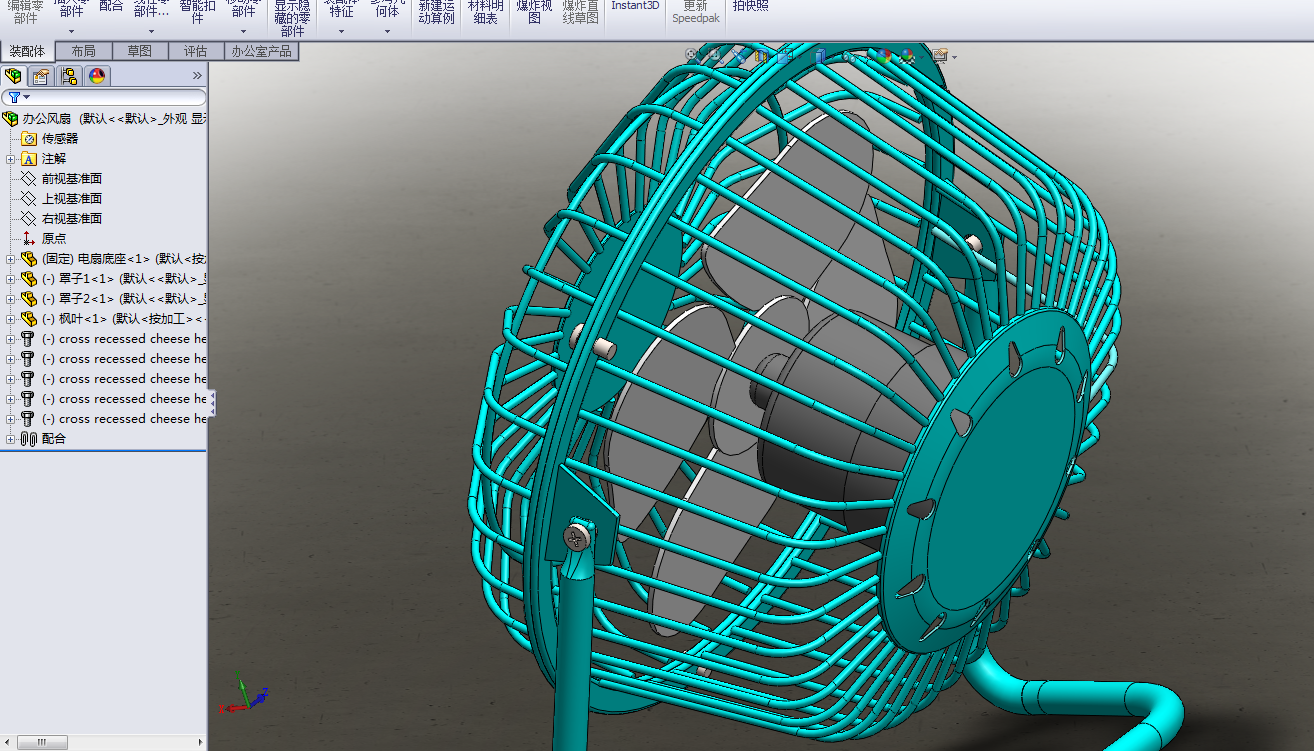Select the 右视基准面 tree item
The image size is (1314, 751).
[72, 219]
